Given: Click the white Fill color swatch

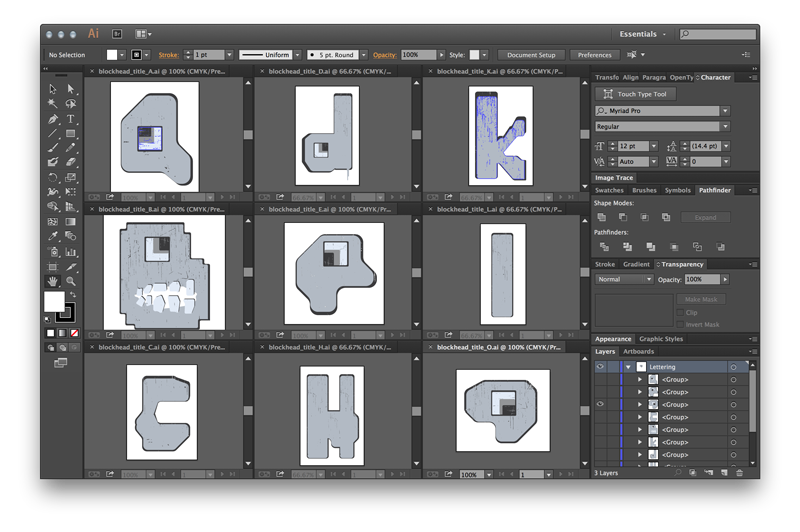Looking at the screenshot, I should pos(54,302).
